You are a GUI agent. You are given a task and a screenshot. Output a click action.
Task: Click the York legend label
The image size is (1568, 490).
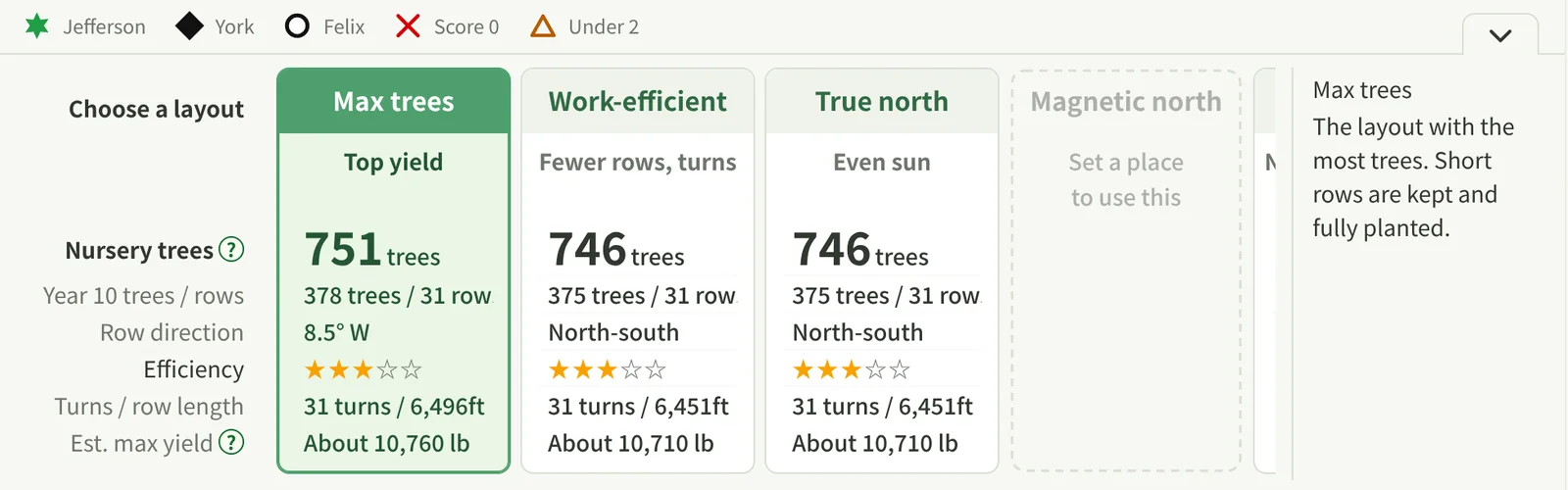tap(234, 26)
